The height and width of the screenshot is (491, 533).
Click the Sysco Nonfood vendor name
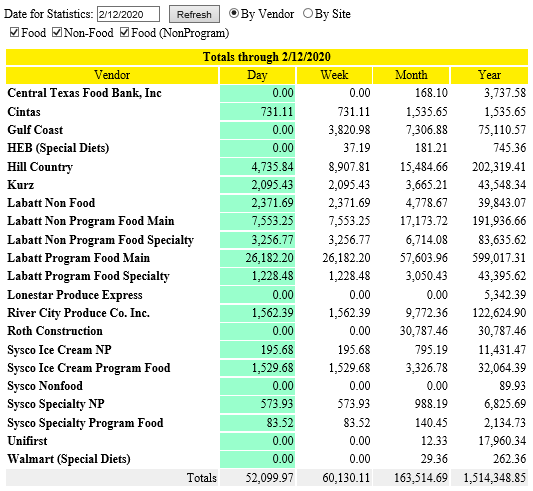point(45,386)
